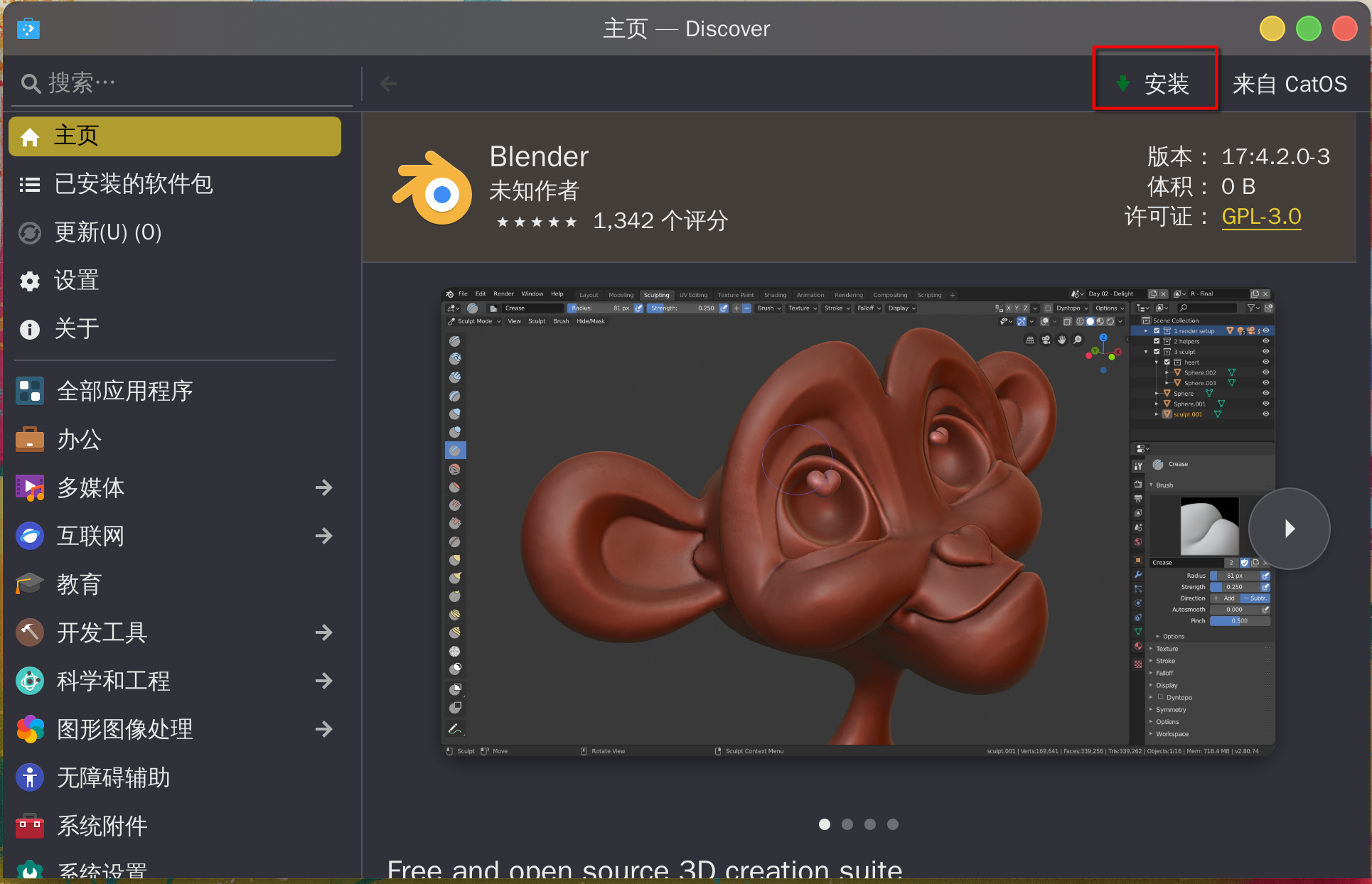The height and width of the screenshot is (884, 1372).
Task: Open 已安装的软件包 list
Action: point(175,184)
